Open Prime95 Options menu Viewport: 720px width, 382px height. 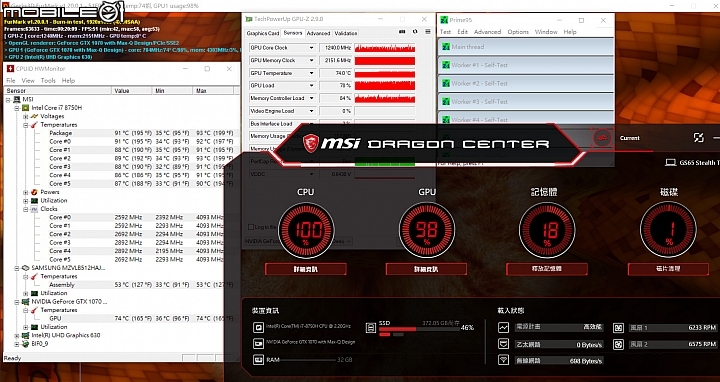(518, 32)
